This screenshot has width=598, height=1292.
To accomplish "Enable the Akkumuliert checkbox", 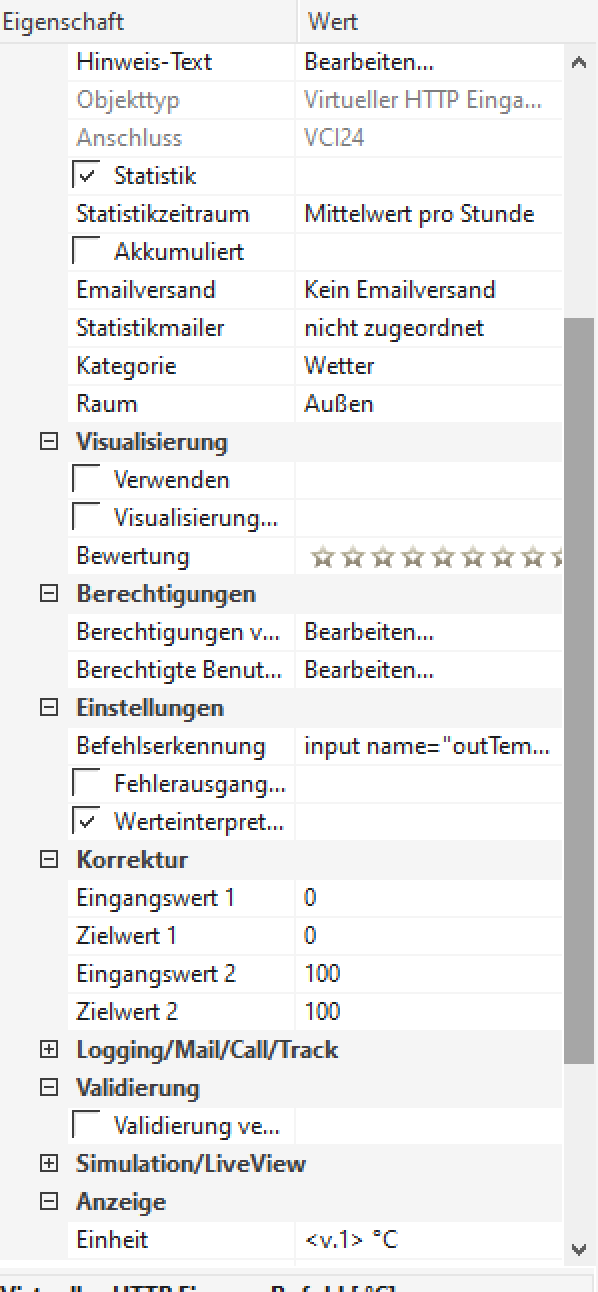I will [x=88, y=252].
